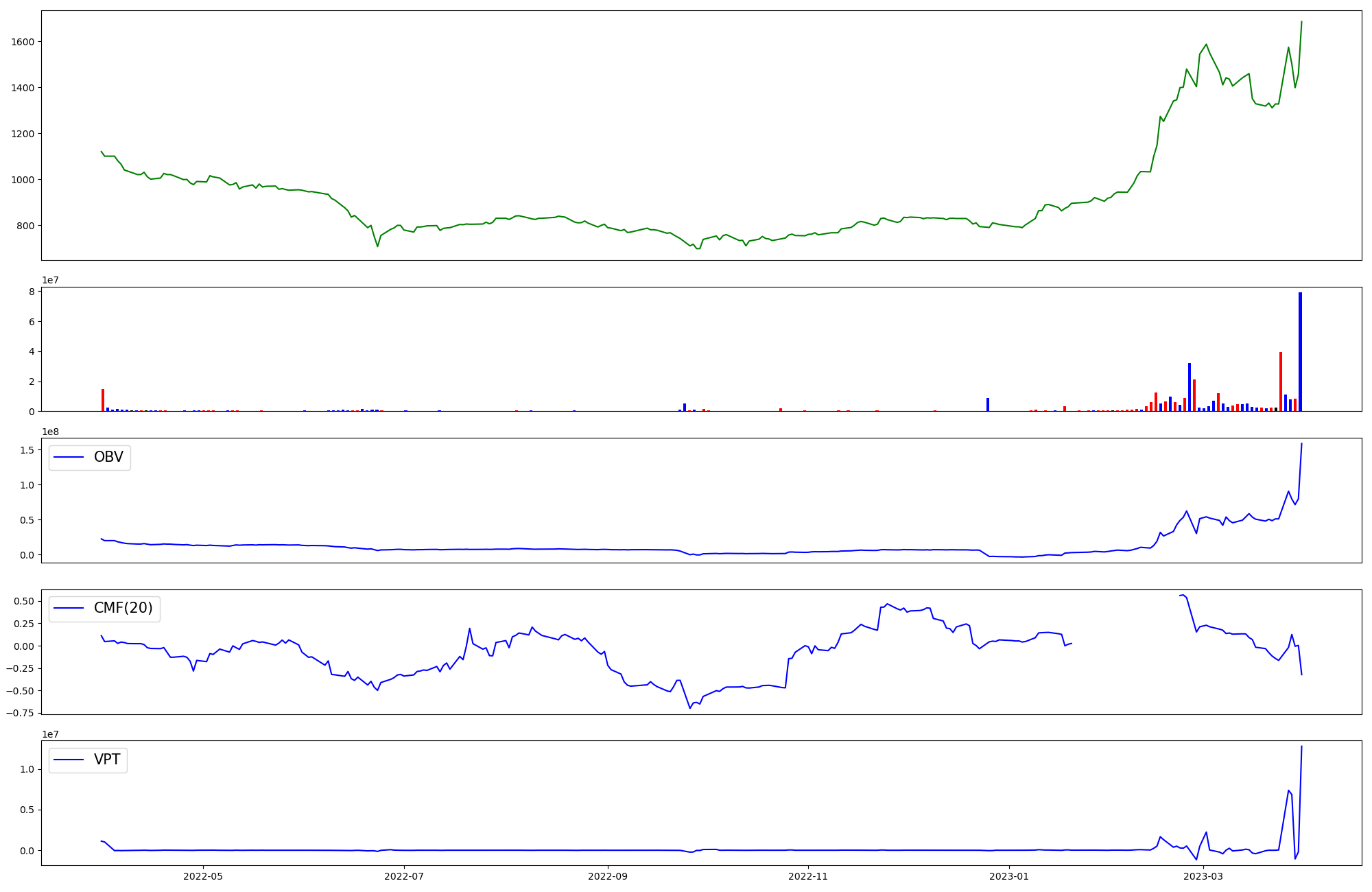Viewport: 1372px width, 892px height.
Task: Click the 2022-05 x-axis date label
Action: 203,876
